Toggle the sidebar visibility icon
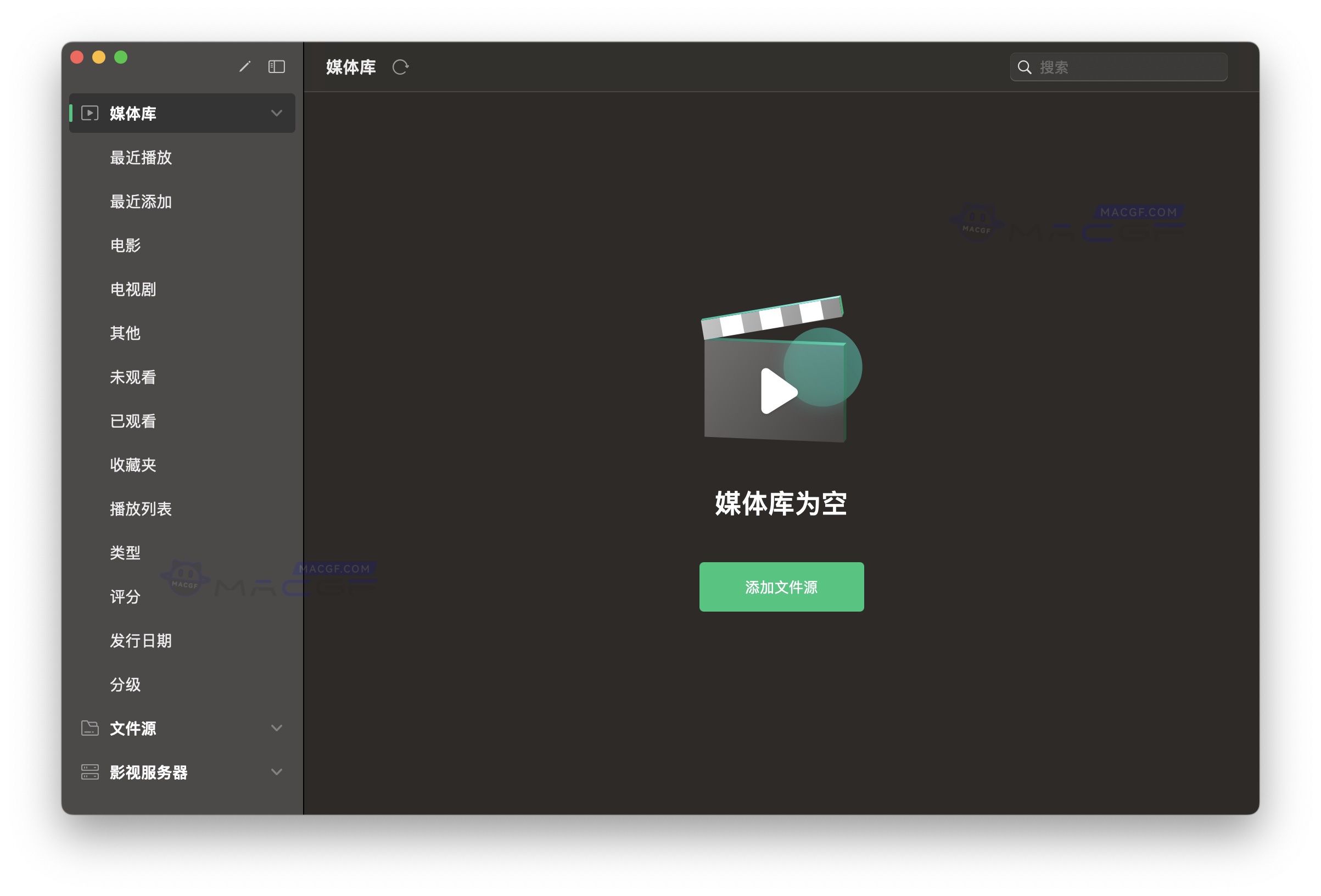 pos(276,66)
